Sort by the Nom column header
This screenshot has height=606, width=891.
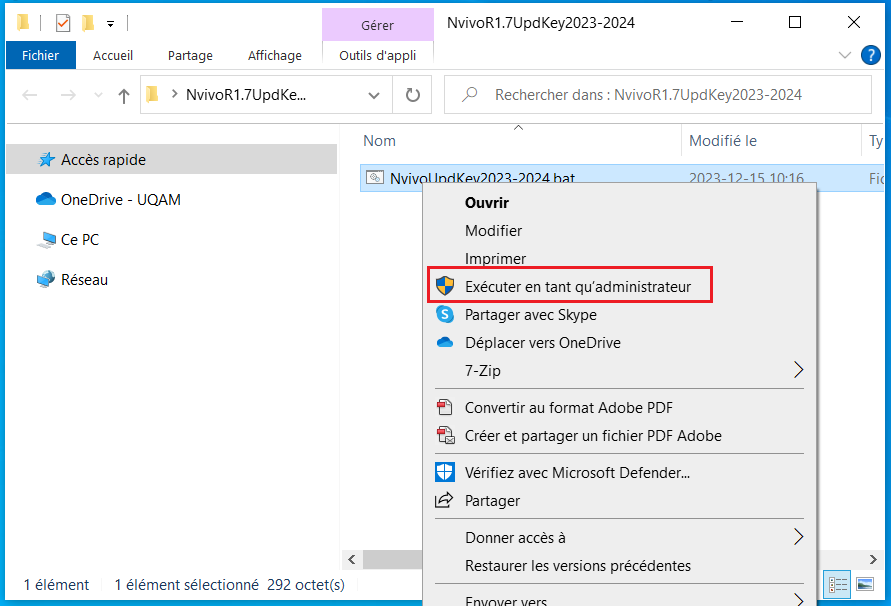click(x=380, y=141)
